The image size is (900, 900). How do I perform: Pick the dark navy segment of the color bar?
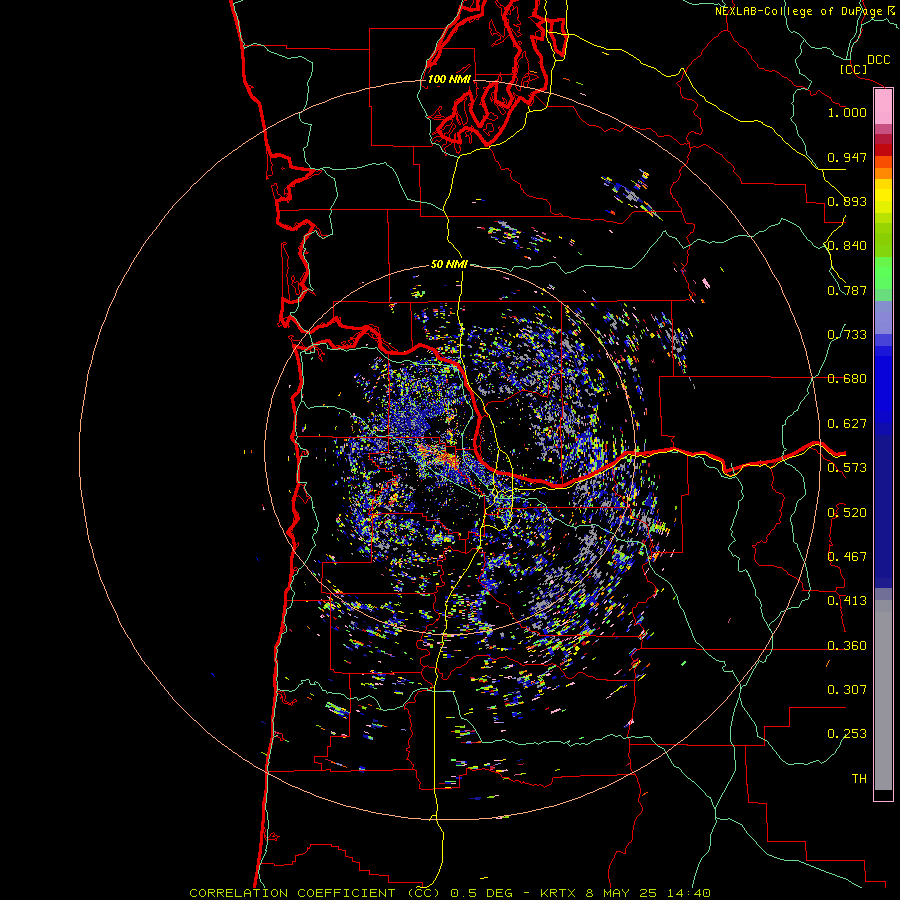pos(883,511)
